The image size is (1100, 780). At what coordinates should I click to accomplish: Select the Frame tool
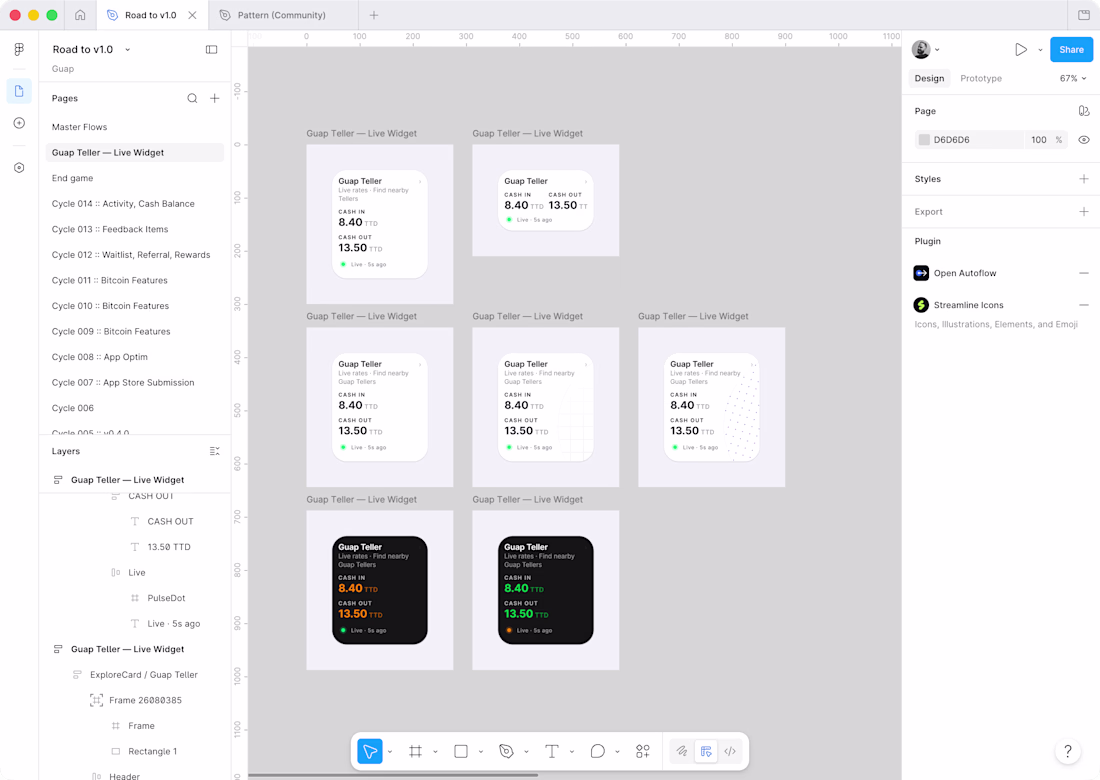415,751
